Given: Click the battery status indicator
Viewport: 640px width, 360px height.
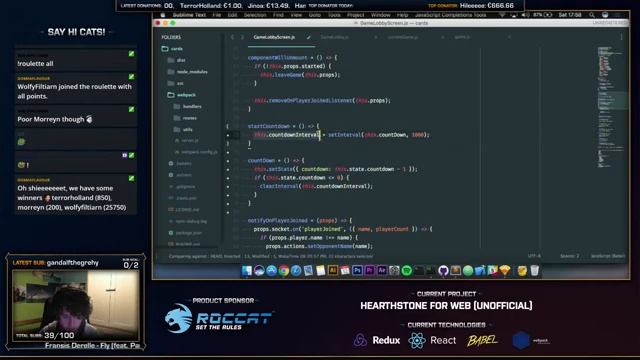Looking at the screenshot, I should [543, 15].
